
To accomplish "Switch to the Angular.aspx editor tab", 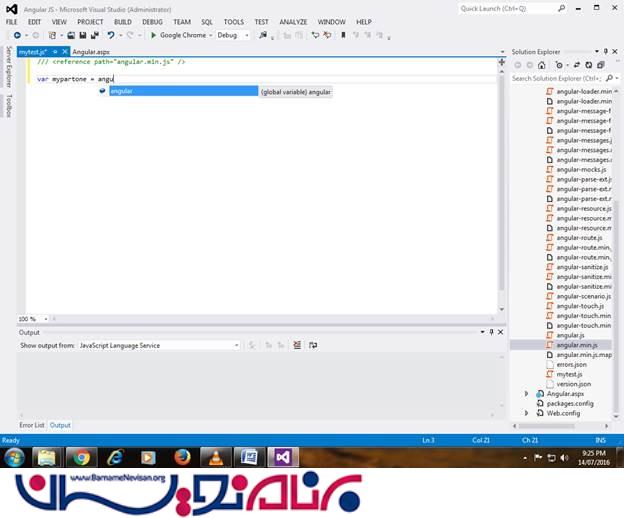I will (x=91, y=51).
